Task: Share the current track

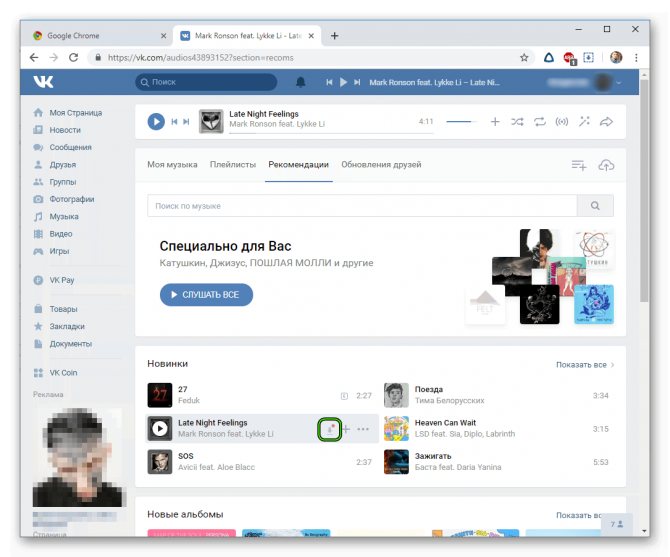Action: [606, 122]
